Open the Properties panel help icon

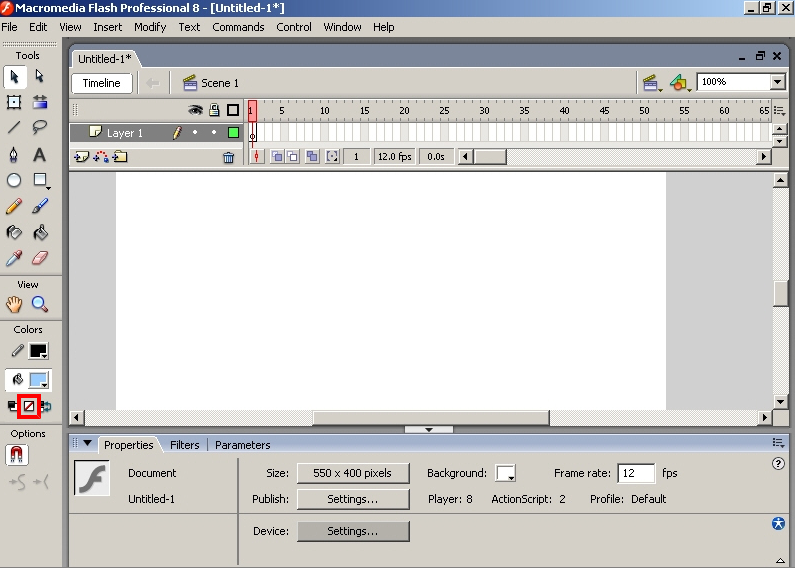coord(778,464)
